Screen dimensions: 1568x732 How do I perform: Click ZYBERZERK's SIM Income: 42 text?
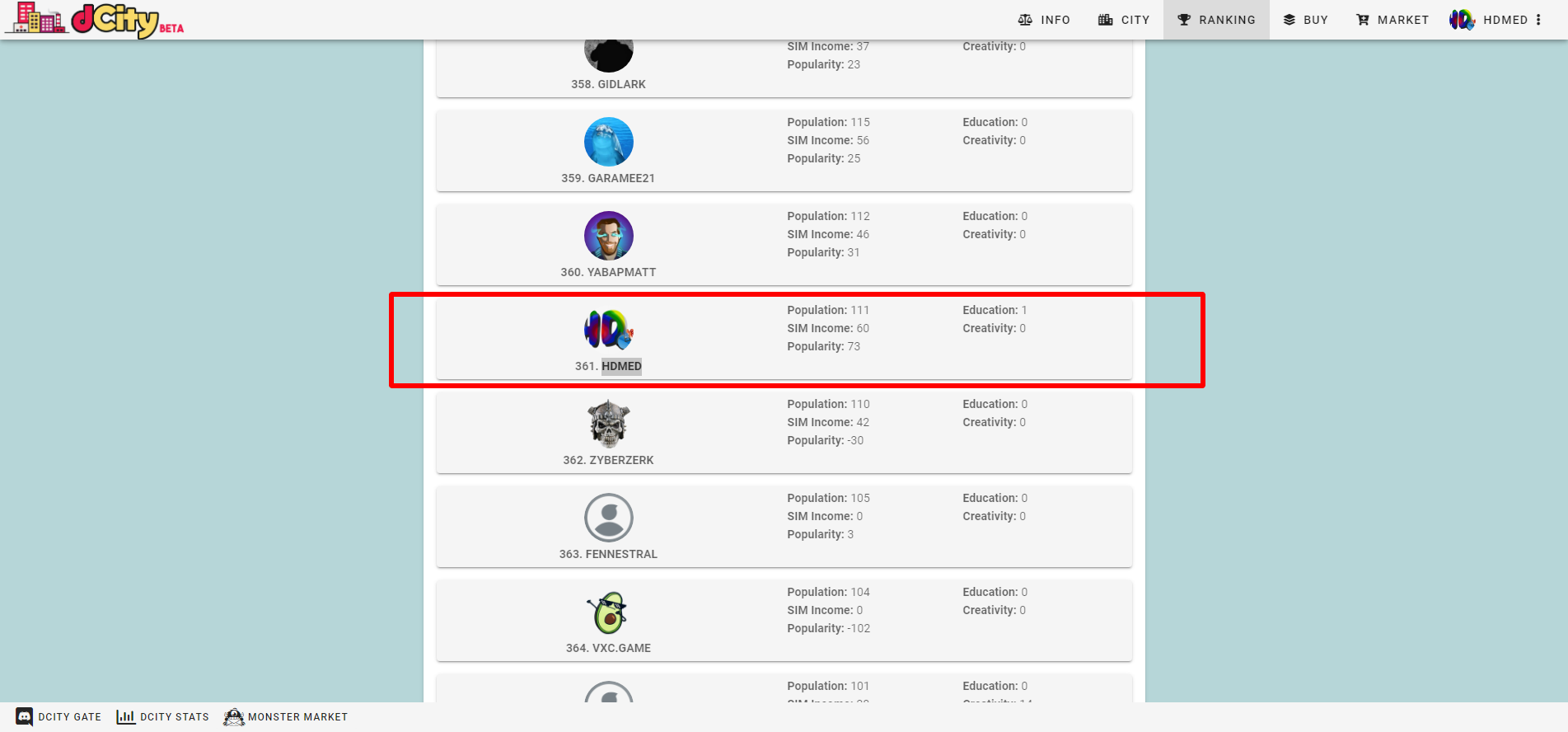click(828, 422)
